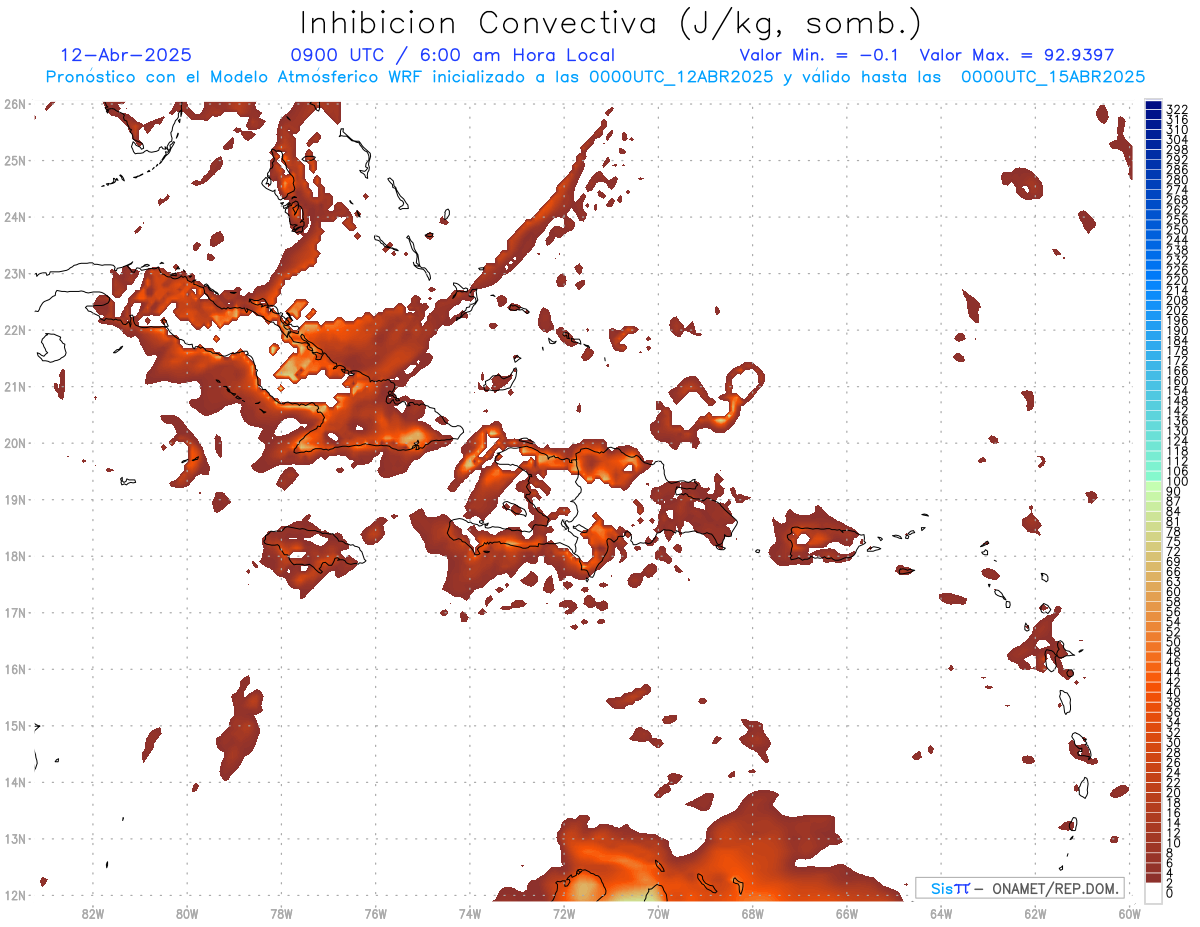1200x927 pixels.
Task: Click the 16N latitude label
Action: [15, 669]
